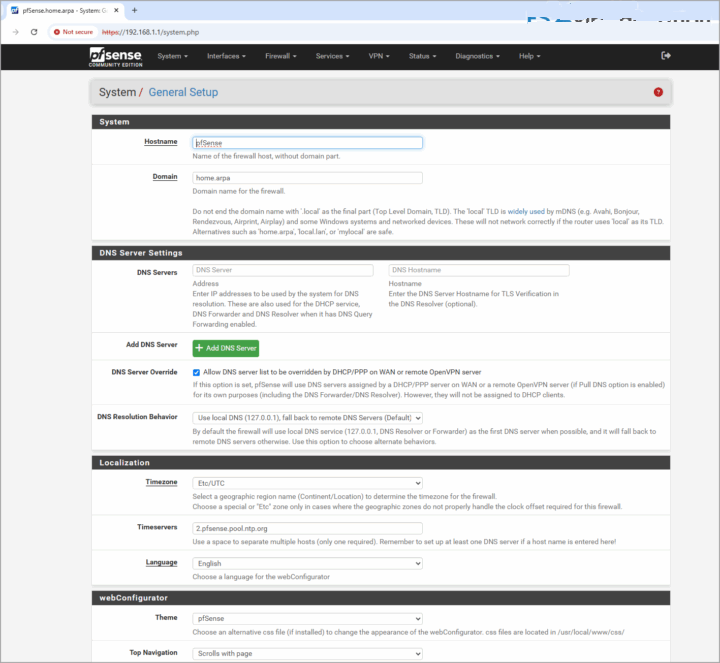Expand the Timezone dropdown

[x=307, y=483]
